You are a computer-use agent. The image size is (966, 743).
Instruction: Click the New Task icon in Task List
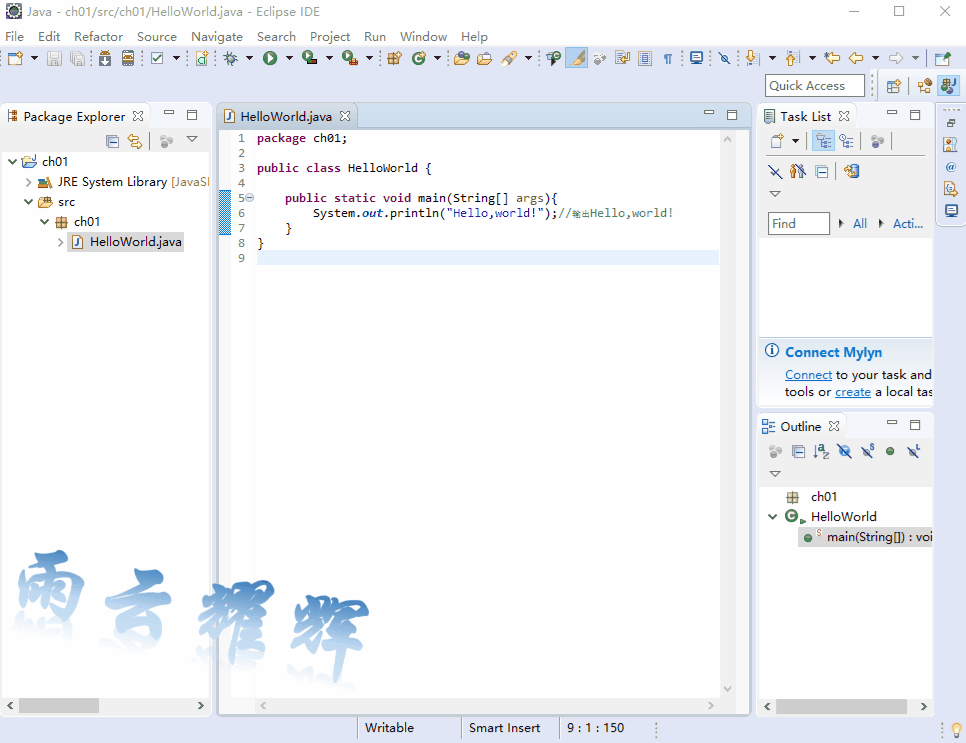(777, 141)
